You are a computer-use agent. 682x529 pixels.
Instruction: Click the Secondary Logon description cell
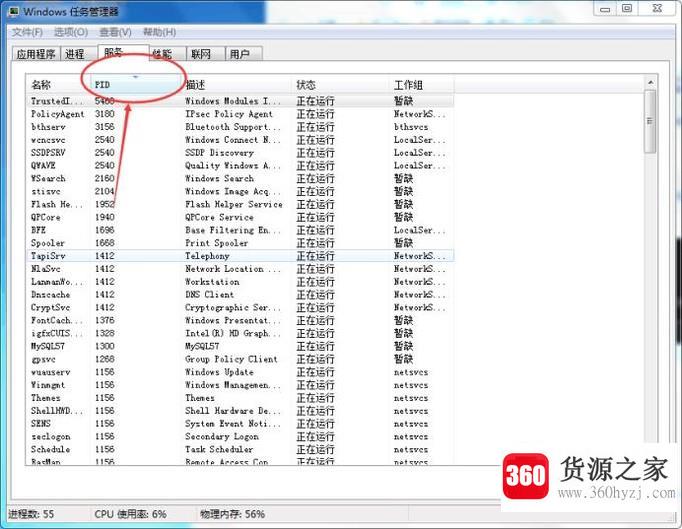(x=222, y=437)
